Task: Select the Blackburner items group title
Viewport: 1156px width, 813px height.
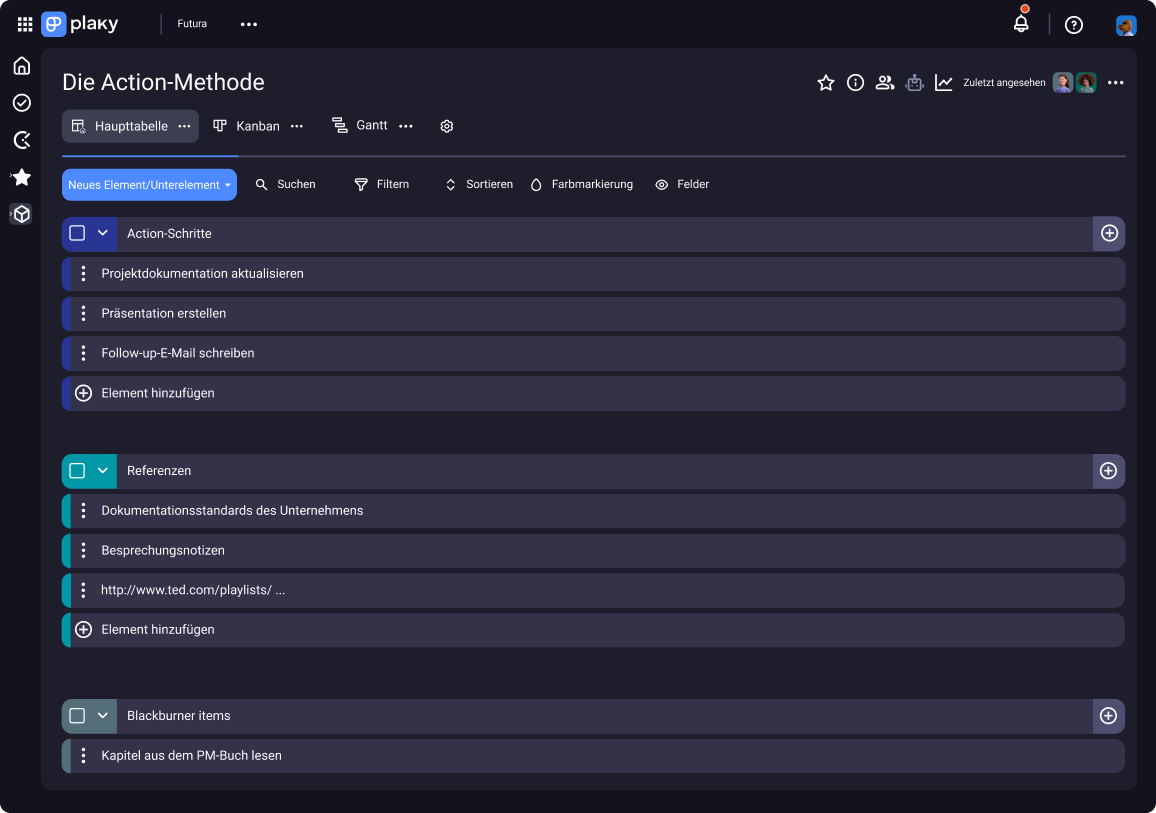Action: click(178, 716)
